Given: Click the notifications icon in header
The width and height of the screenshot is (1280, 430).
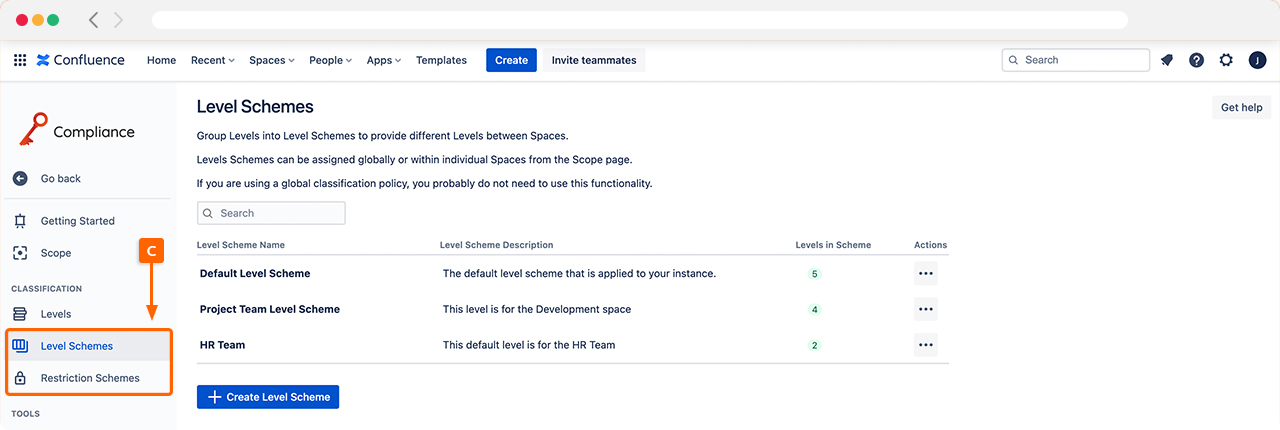Looking at the screenshot, I should (x=1166, y=60).
